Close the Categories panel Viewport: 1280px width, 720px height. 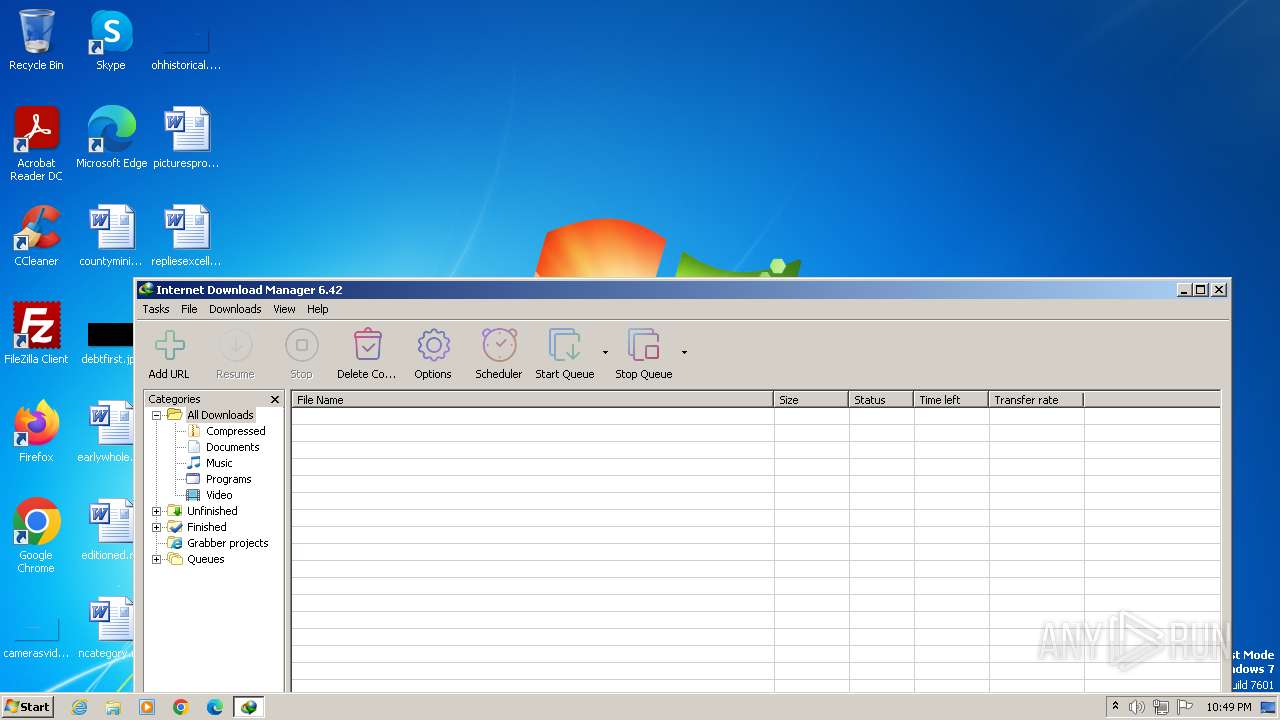[x=275, y=399]
